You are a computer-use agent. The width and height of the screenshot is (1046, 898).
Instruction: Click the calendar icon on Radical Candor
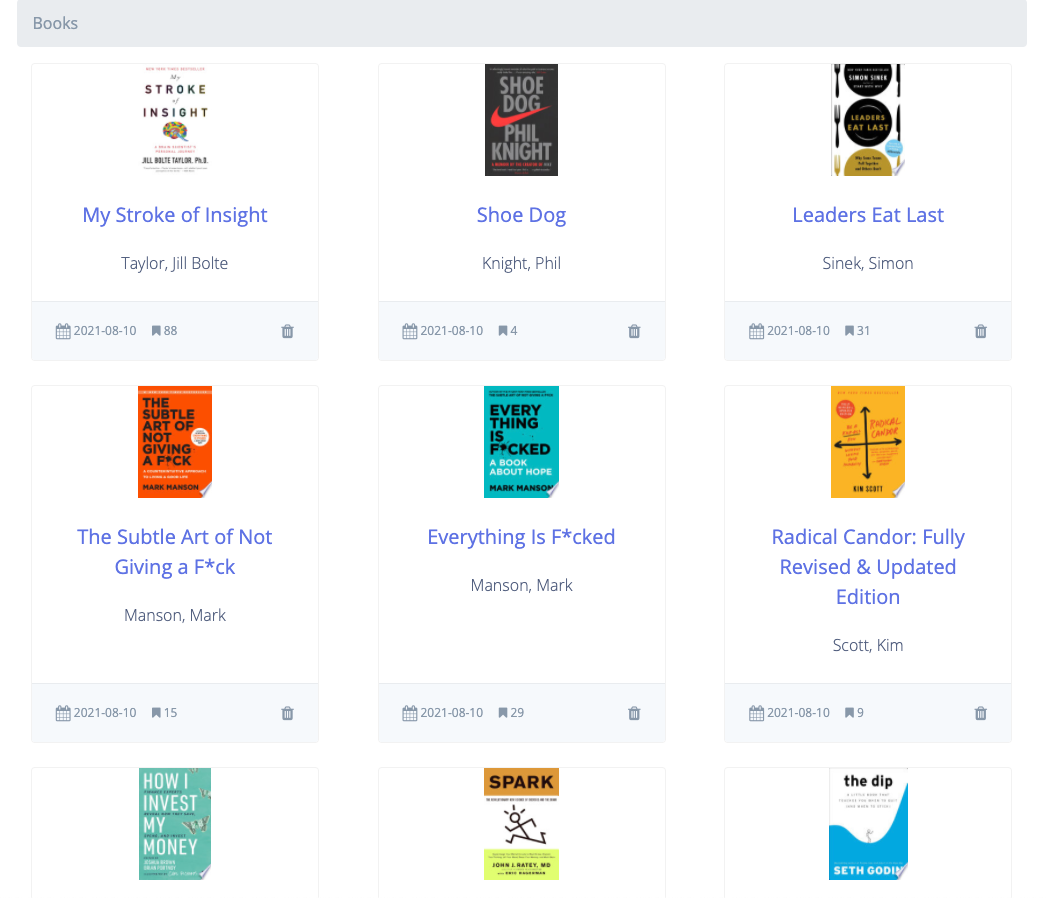[754, 712]
